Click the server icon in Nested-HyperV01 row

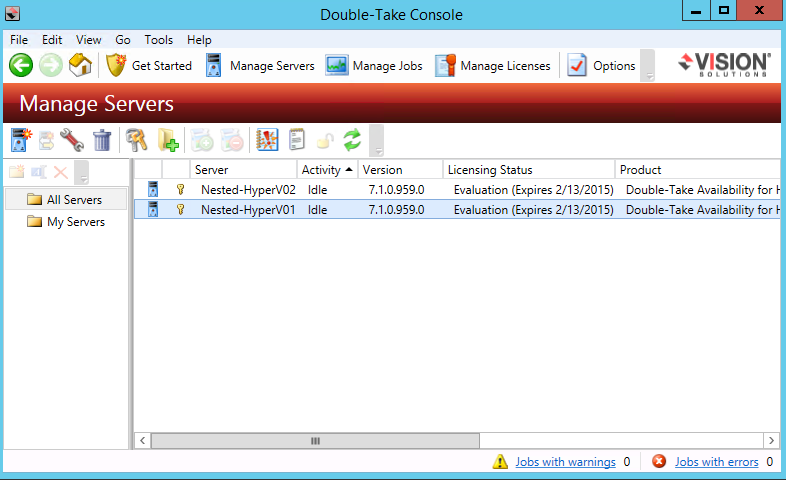coord(153,209)
